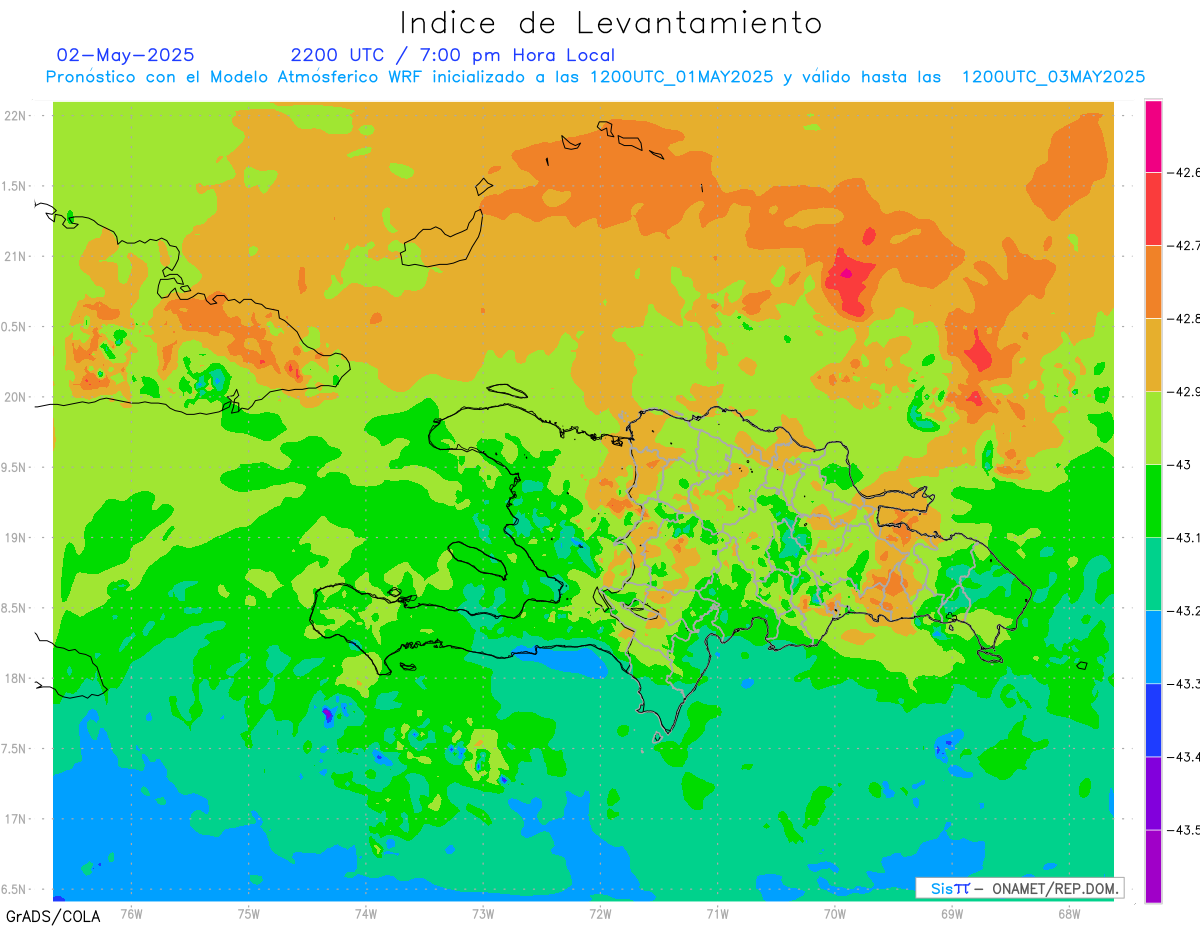Click the longitude label "70W"
Screen dimensions: 1200x927
point(835,913)
